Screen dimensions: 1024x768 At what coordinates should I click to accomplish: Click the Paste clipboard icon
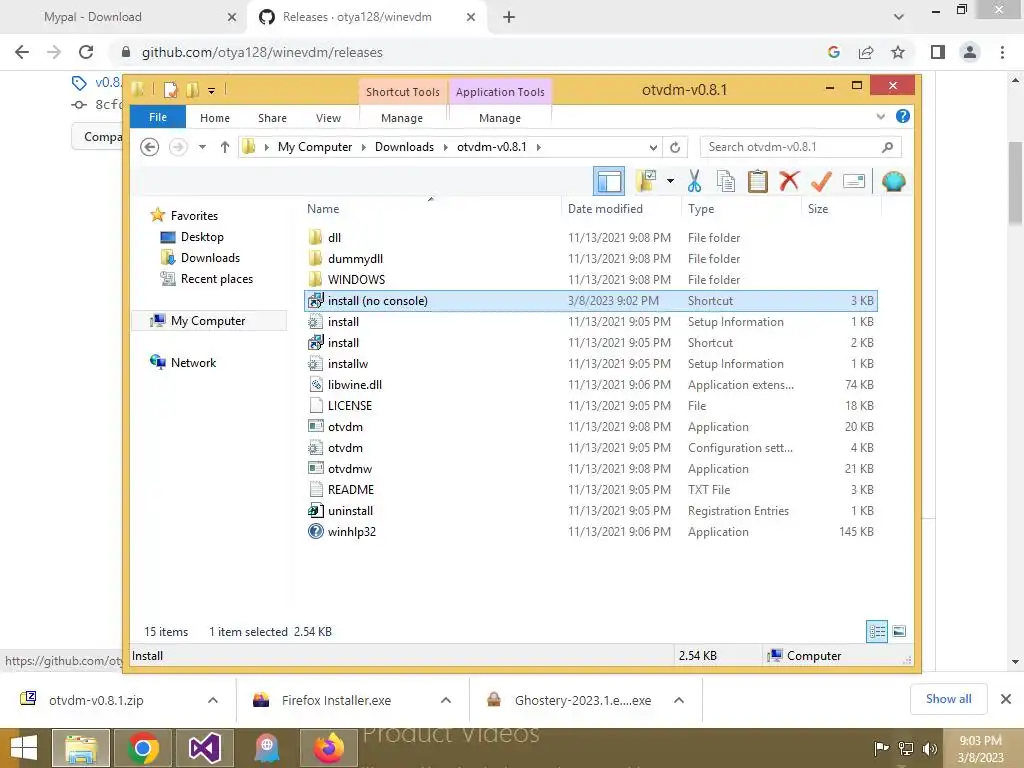point(758,181)
